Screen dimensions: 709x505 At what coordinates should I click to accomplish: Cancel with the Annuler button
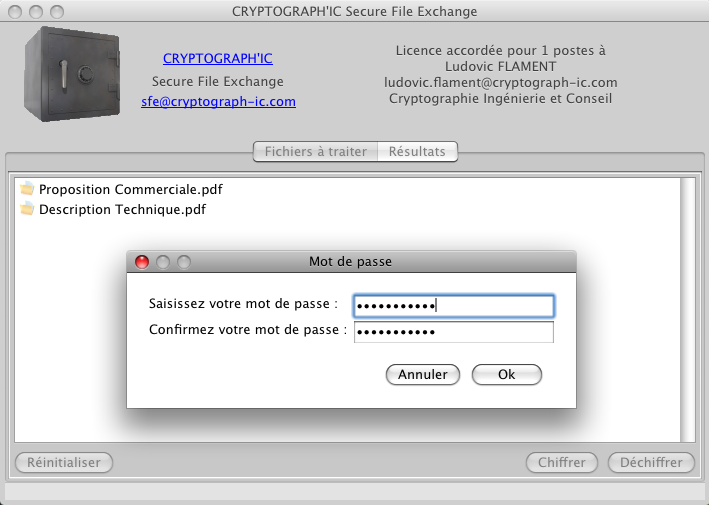(422, 374)
